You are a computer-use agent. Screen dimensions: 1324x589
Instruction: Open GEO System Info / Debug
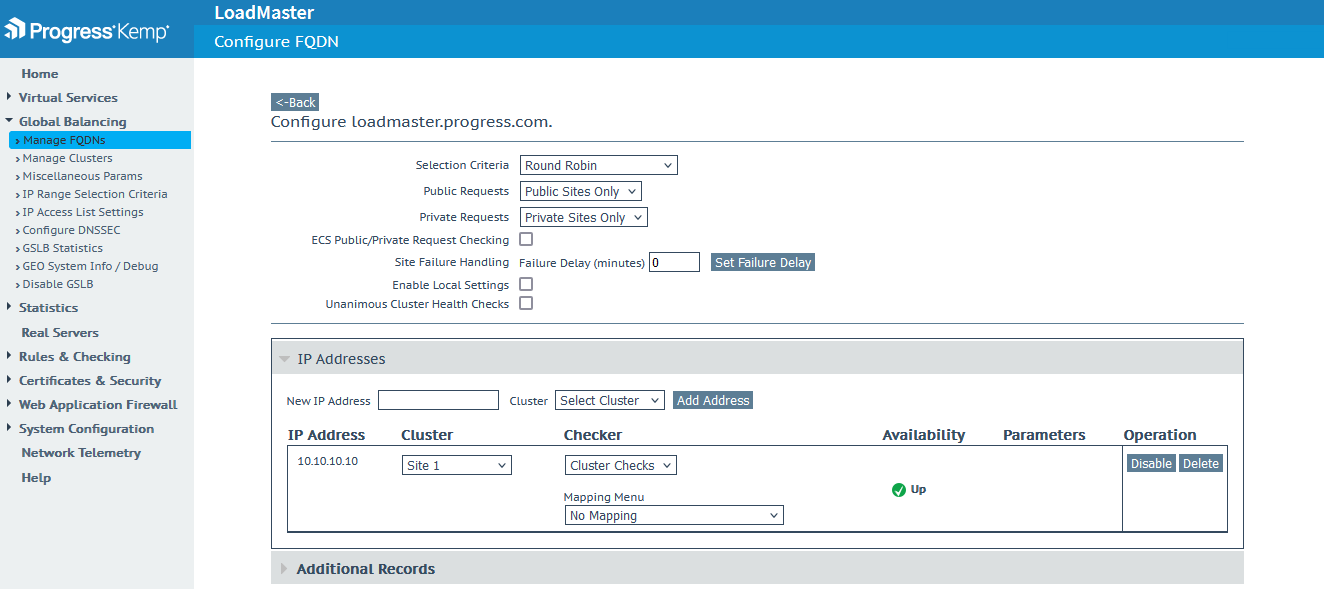pos(90,266)
